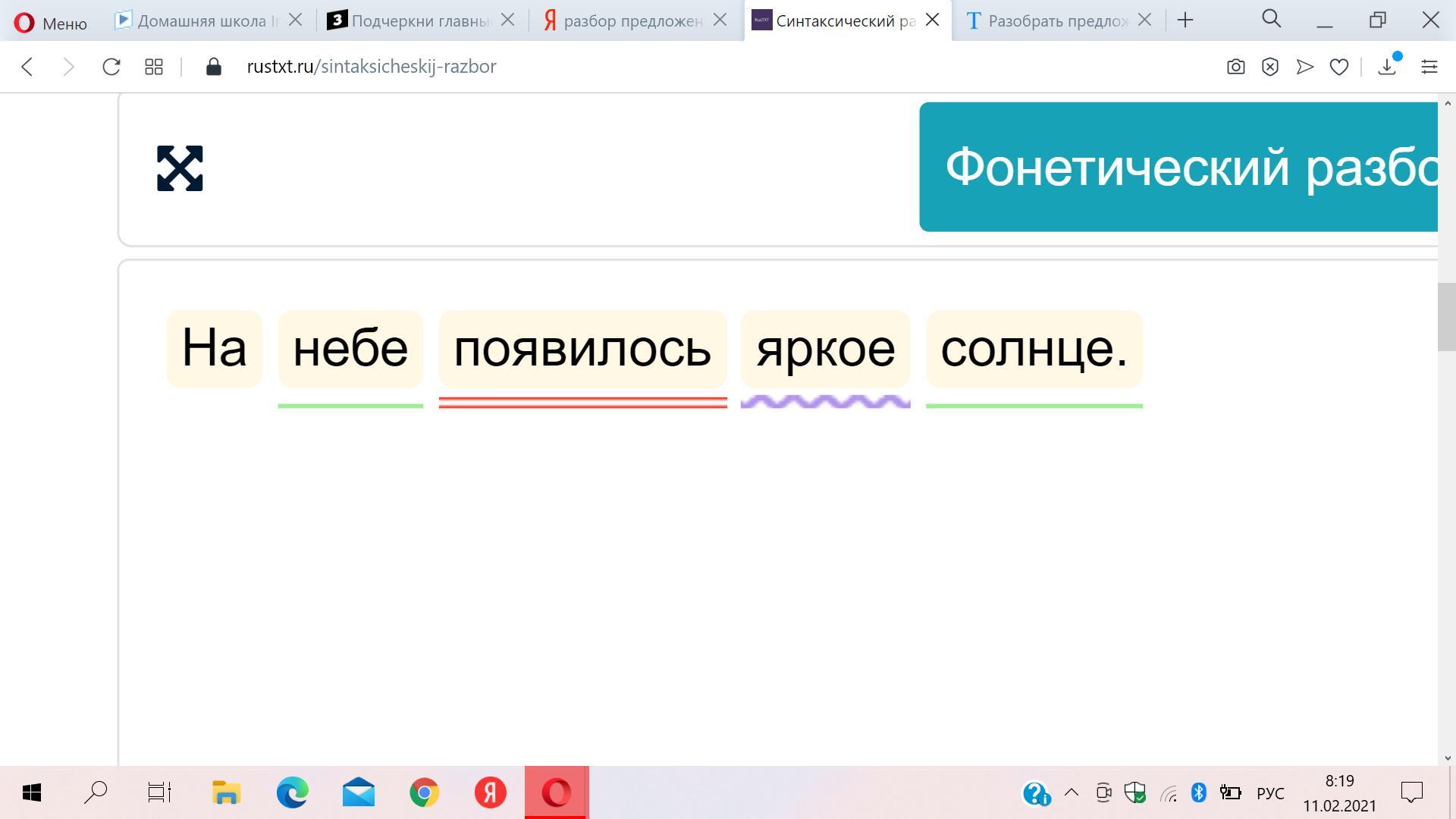Switch to the Разобрать предложение tab
This screenshot has height=819, width=1456.
[1049, 20]
